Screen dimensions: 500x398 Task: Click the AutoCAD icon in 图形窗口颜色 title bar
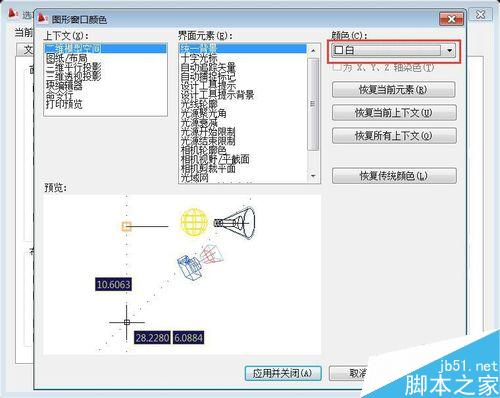tap(42, 18)
